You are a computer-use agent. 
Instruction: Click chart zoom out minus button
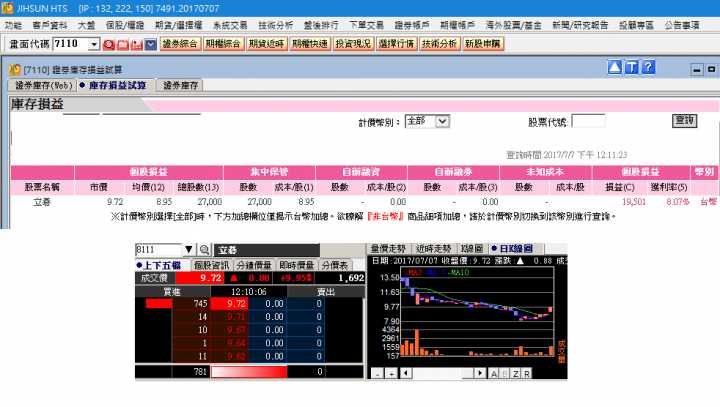377,373
